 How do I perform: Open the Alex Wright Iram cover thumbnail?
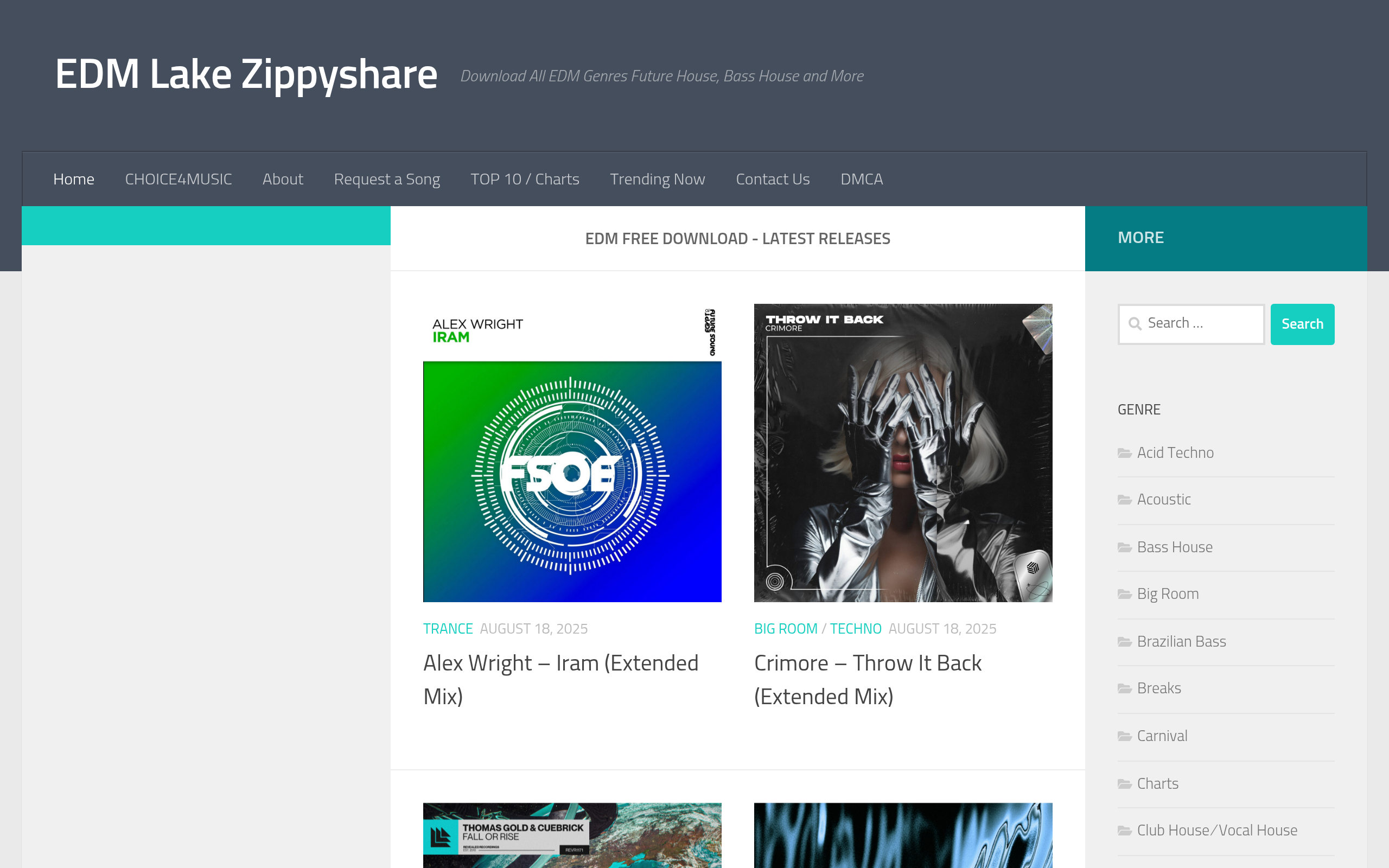572,453
